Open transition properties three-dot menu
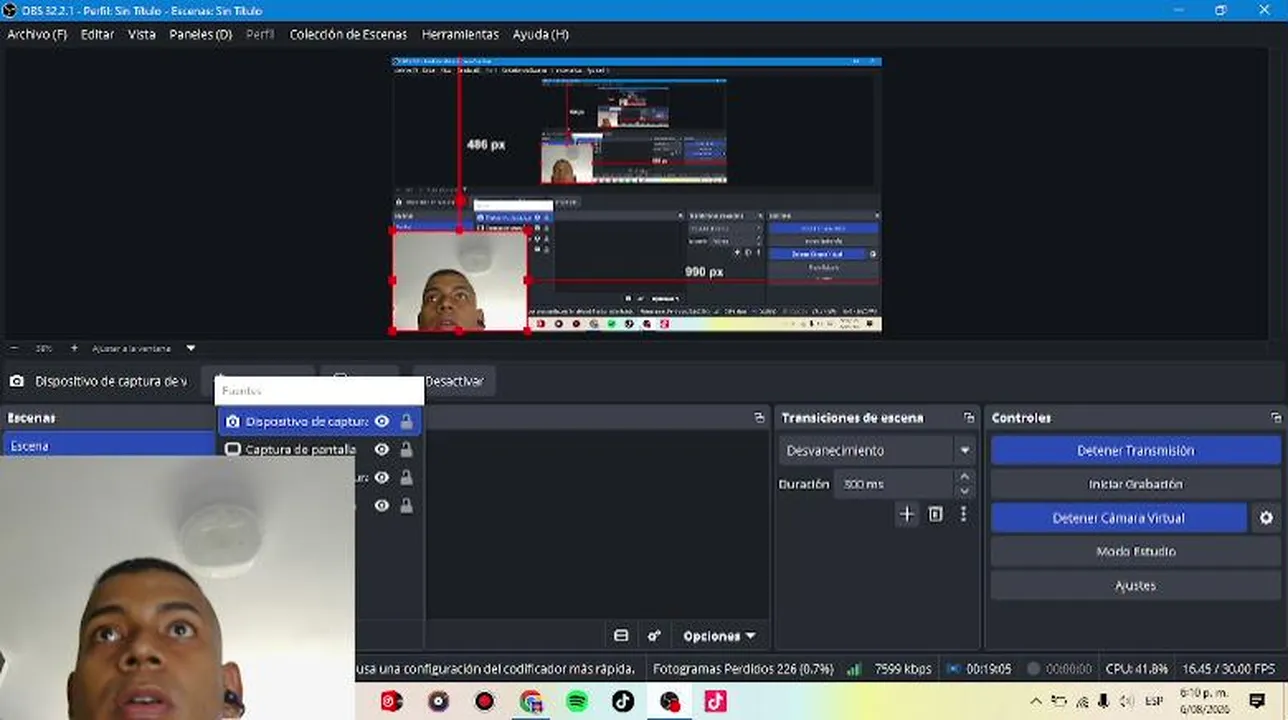The width and height of the screenshot is (1288, 720). coord(963,514)
